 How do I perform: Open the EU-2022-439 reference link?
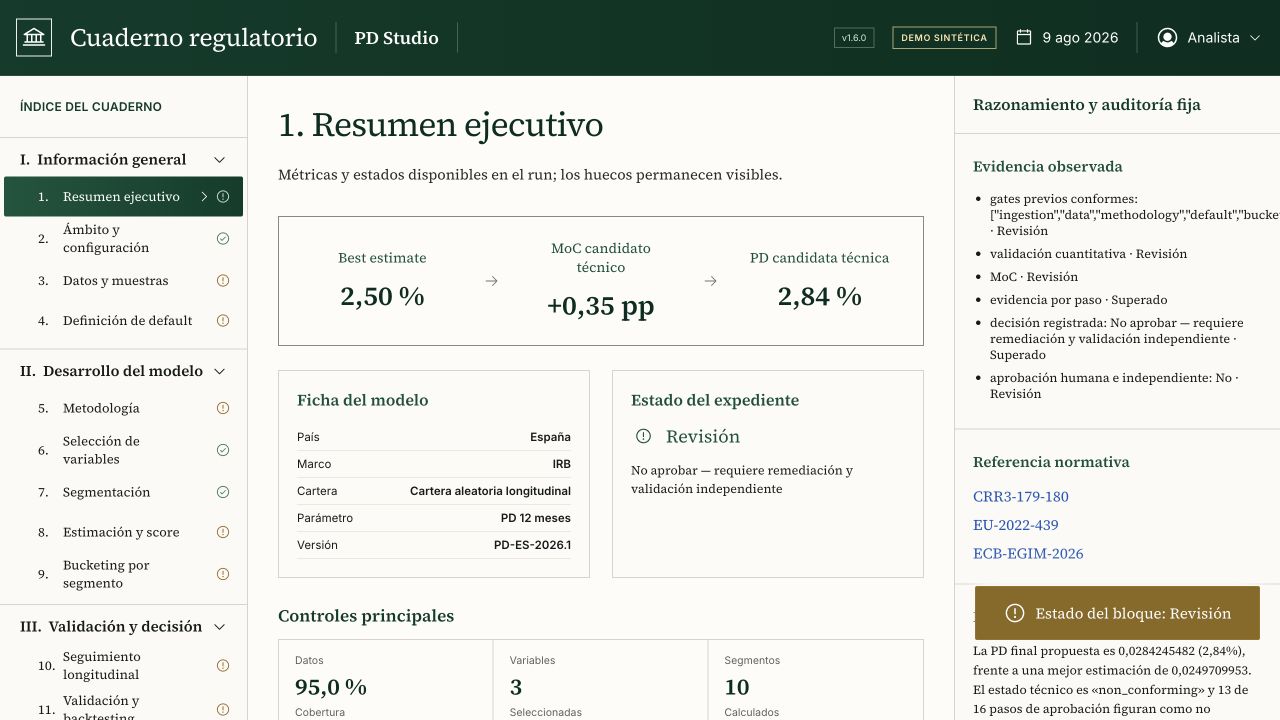tap(1016, 525)
